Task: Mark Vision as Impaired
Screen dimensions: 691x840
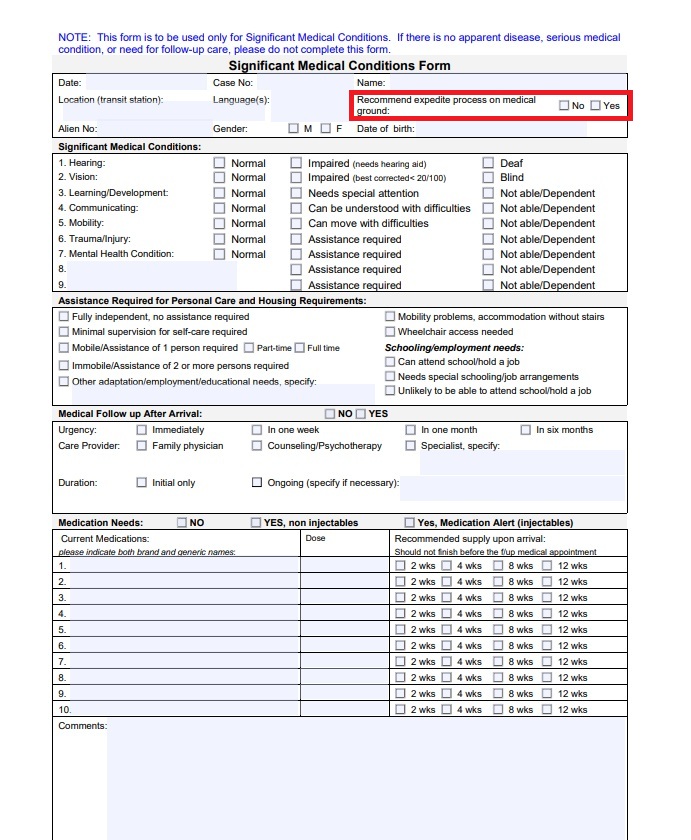Action: [297, 178]
